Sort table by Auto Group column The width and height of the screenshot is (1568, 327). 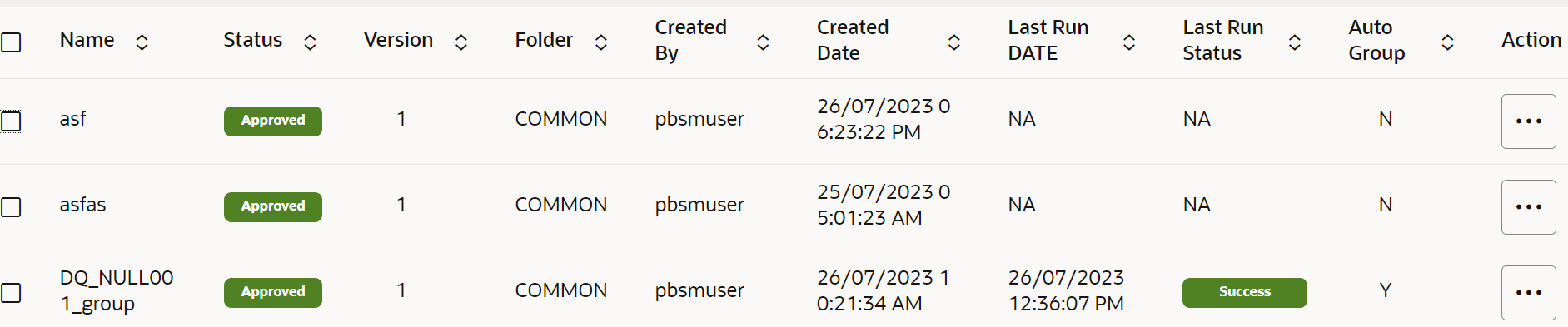pyautogui.click(x=1448, y=42)
